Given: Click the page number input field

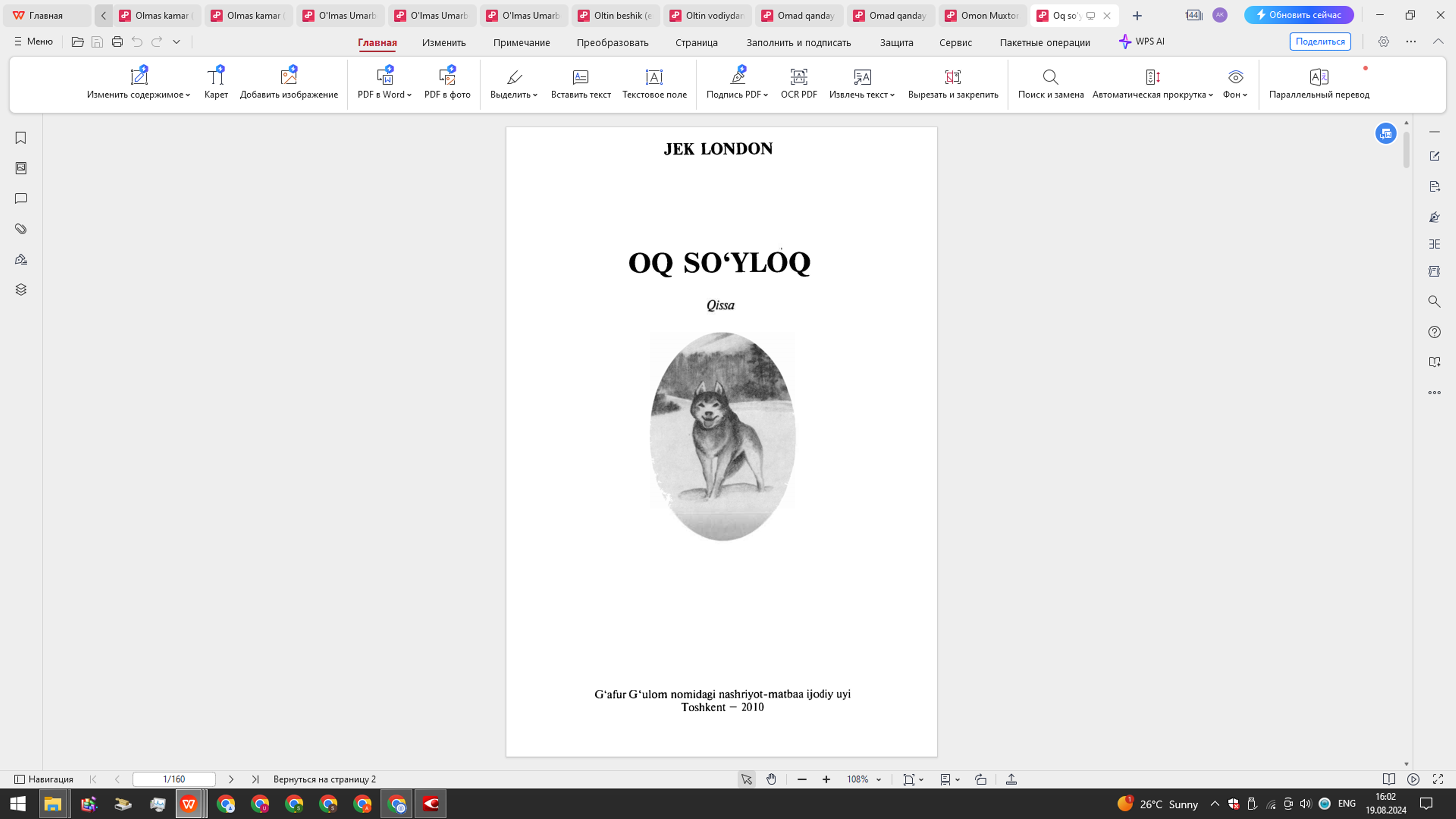Looking at the screenshot, I should (173, 779).
